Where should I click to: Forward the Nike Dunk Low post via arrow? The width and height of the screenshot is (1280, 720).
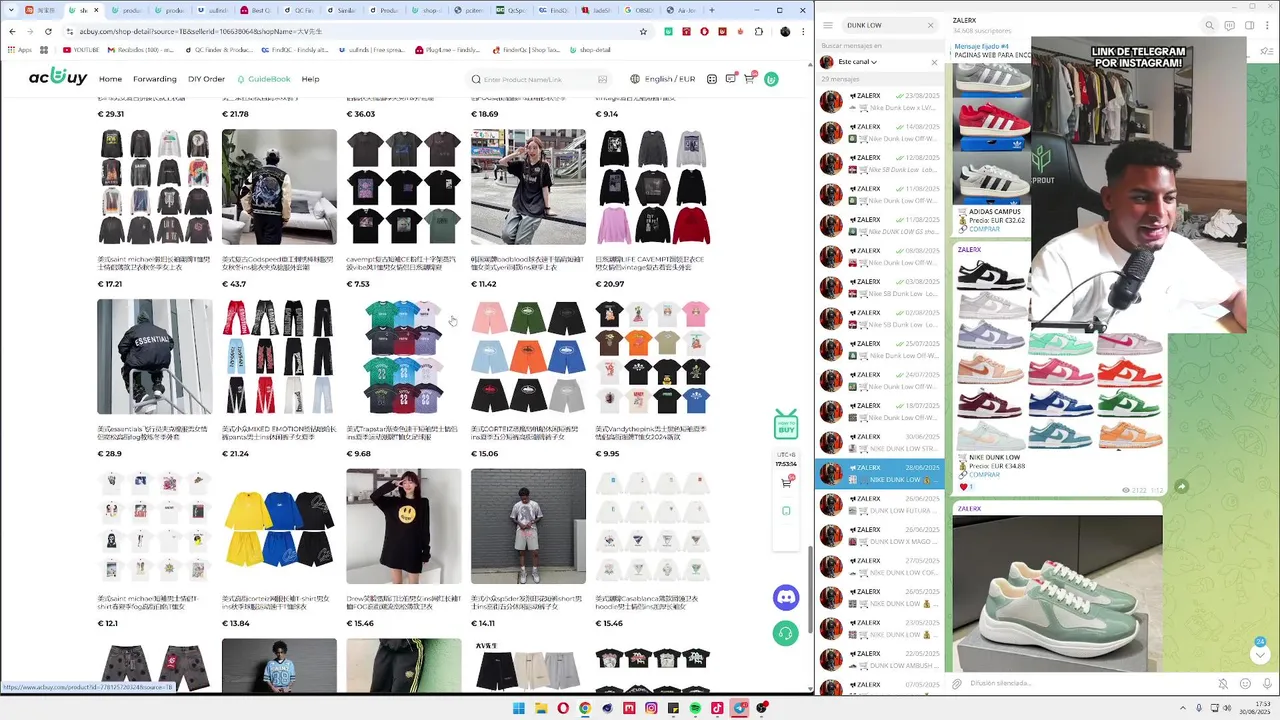[x=1181, y=487]
